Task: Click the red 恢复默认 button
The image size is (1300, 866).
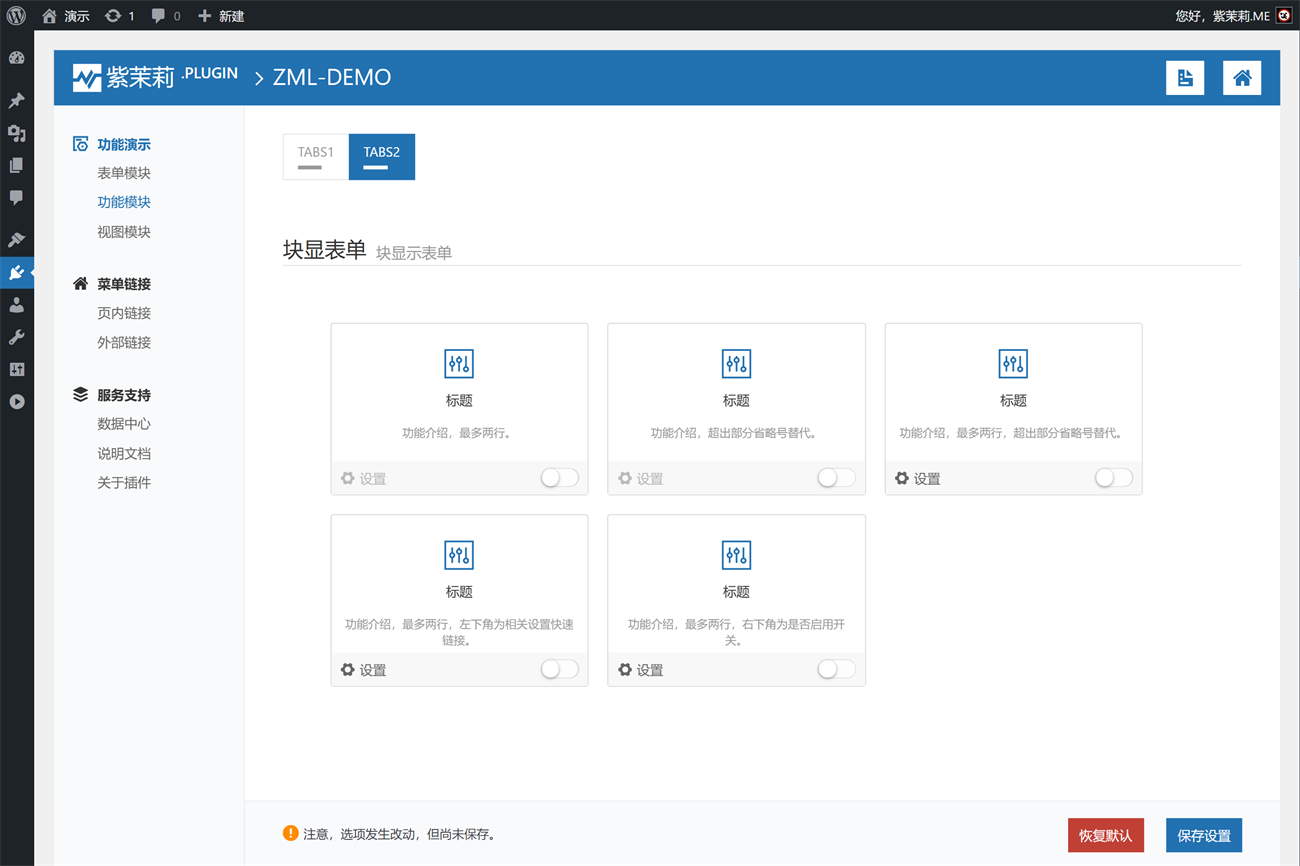Action: [1106, 835]
